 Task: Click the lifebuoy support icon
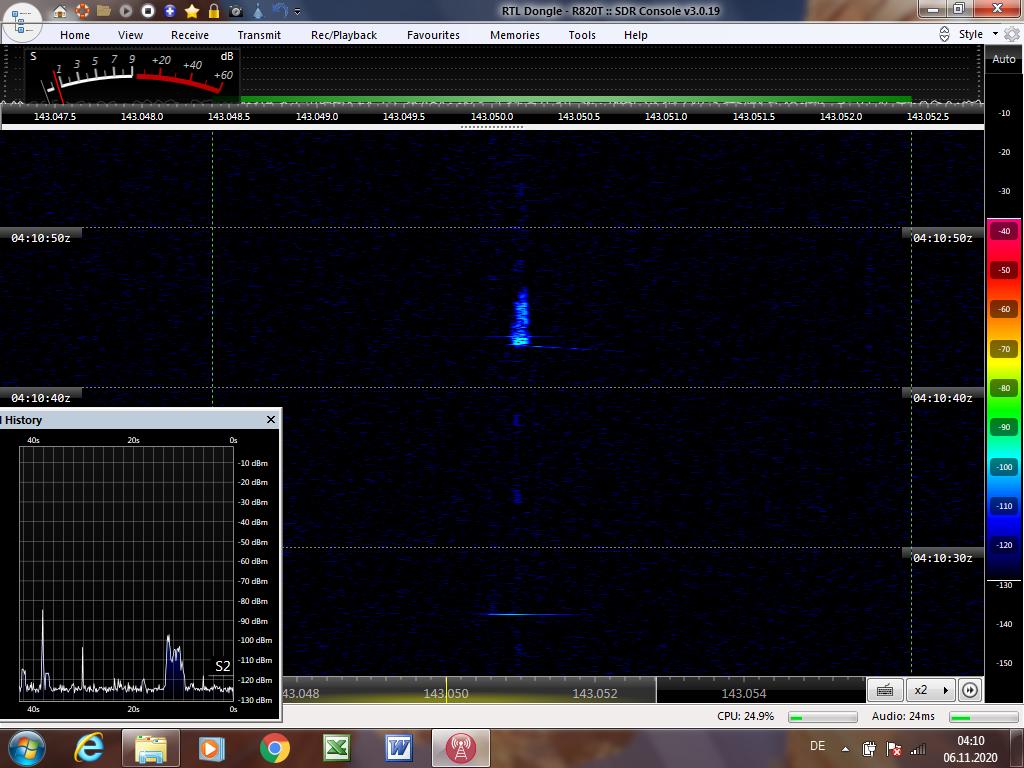(x=82, y=11)
